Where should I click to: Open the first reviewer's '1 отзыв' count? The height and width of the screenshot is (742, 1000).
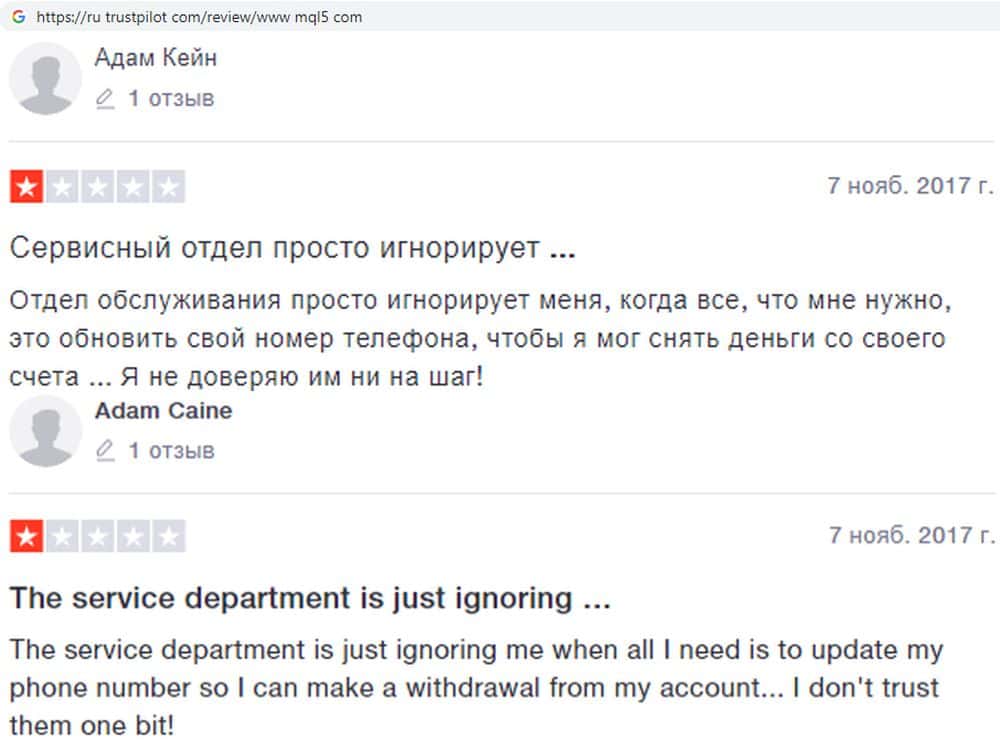[170, 99]
